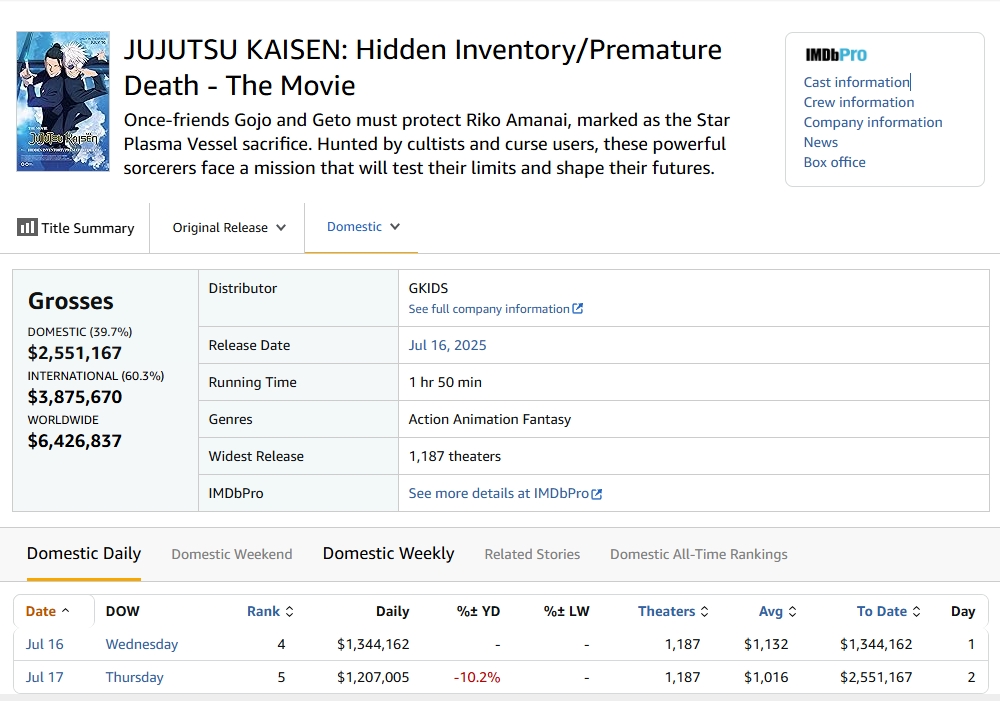
Task: Open external link icon beside company information
Action: [578, 309]
